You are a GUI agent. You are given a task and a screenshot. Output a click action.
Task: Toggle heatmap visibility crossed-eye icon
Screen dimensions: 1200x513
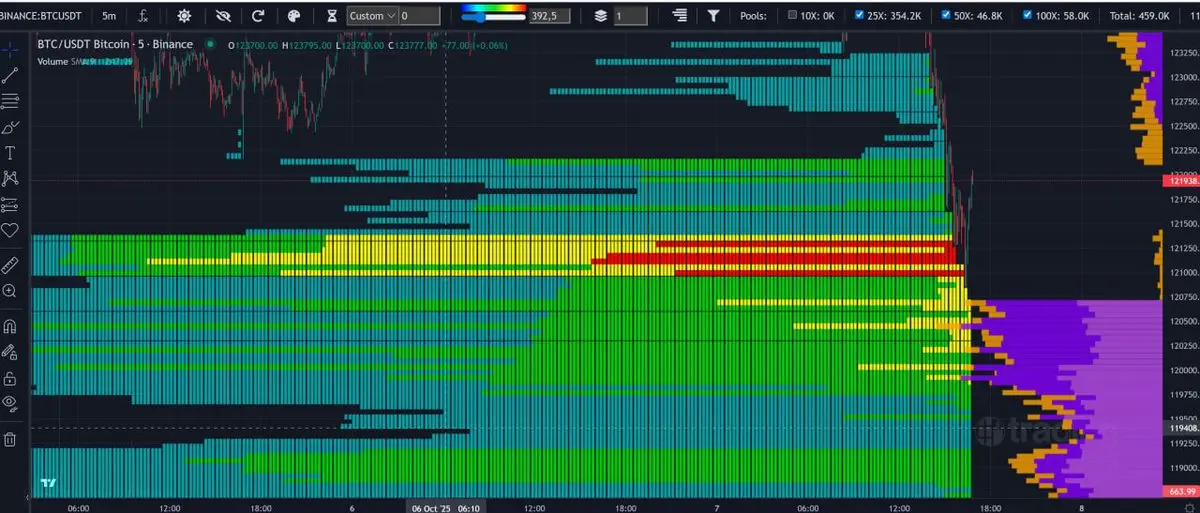[x=222, y=16]
